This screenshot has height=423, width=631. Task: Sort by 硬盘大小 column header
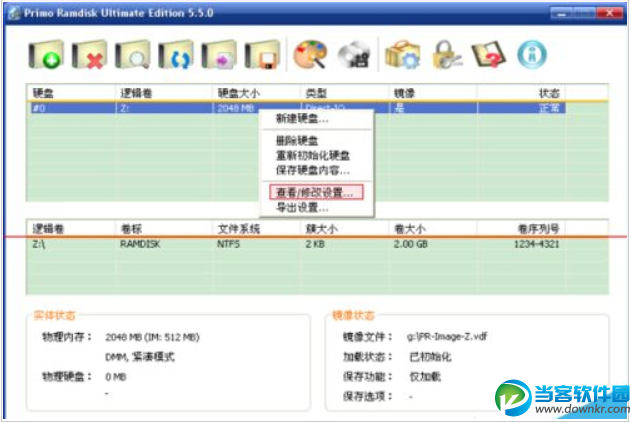pyautogui.click(x=239, y=93)
